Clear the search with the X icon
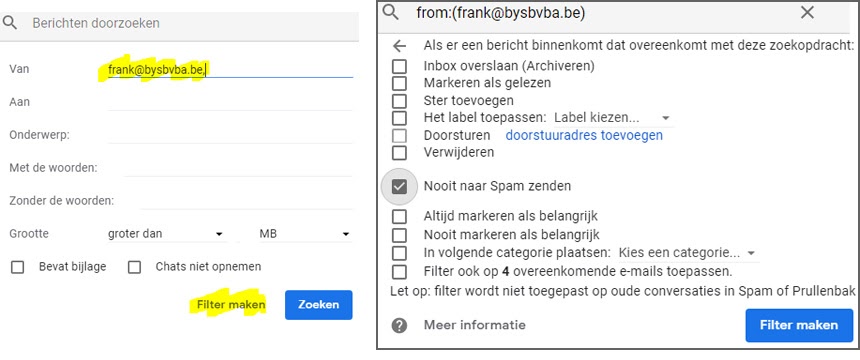This screenshot has width=860, height=360. 807,13
